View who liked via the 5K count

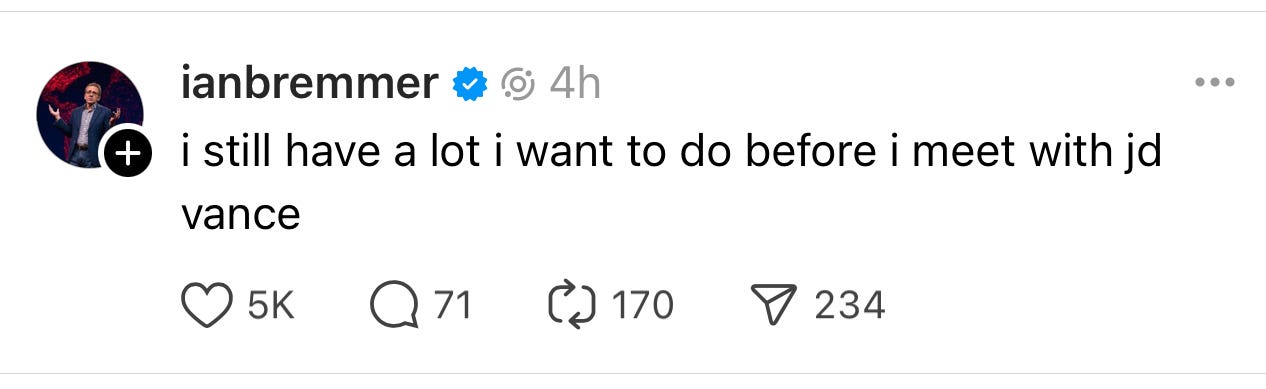pyautogui.click(x=270, y=305)
